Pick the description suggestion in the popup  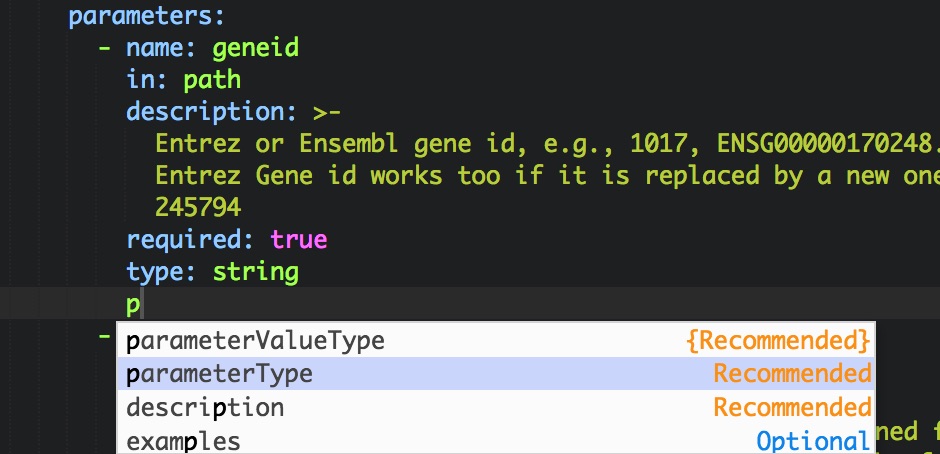click(205, 408)
